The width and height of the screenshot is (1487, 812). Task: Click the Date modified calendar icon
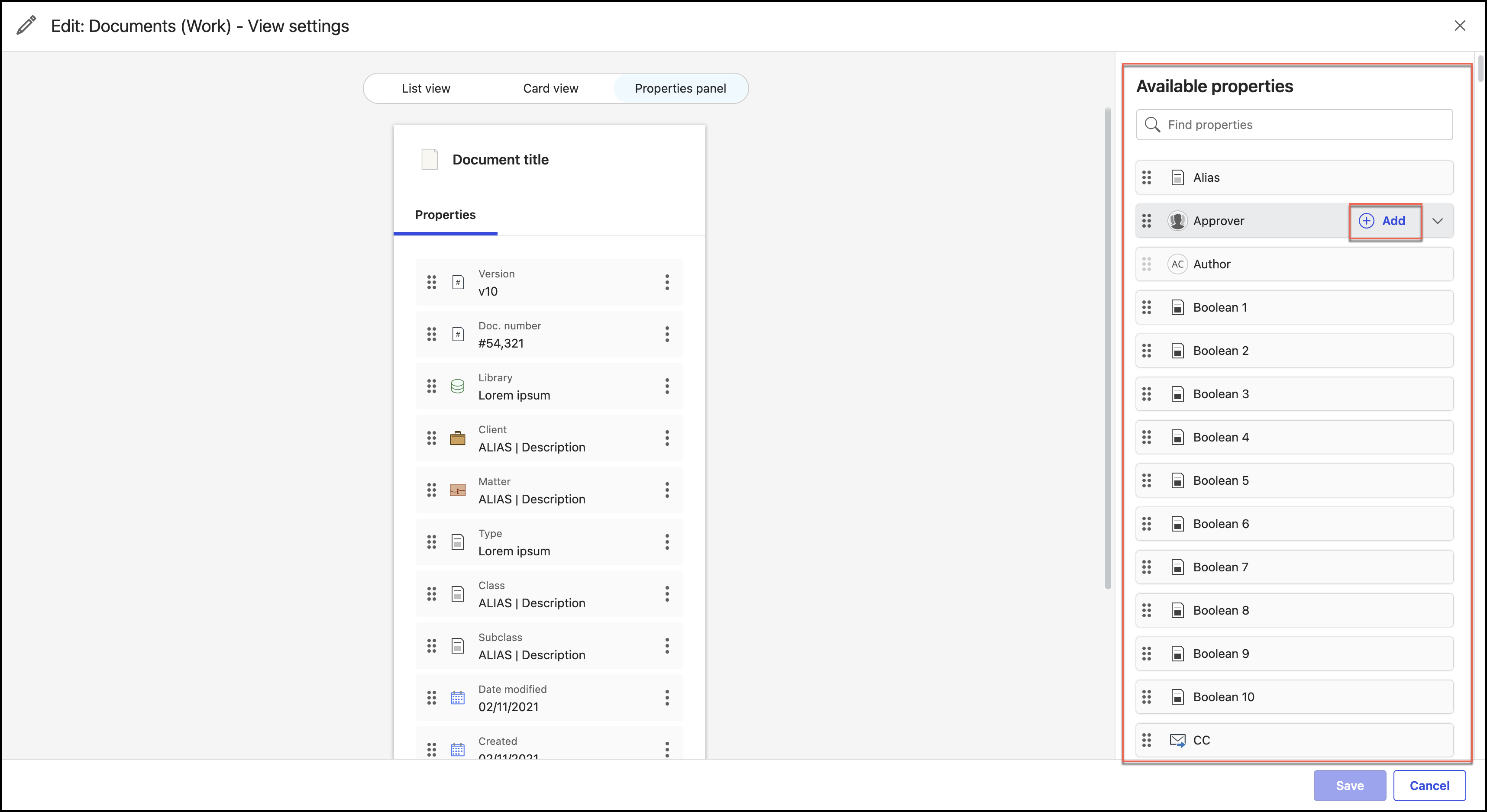coord(457,698)
